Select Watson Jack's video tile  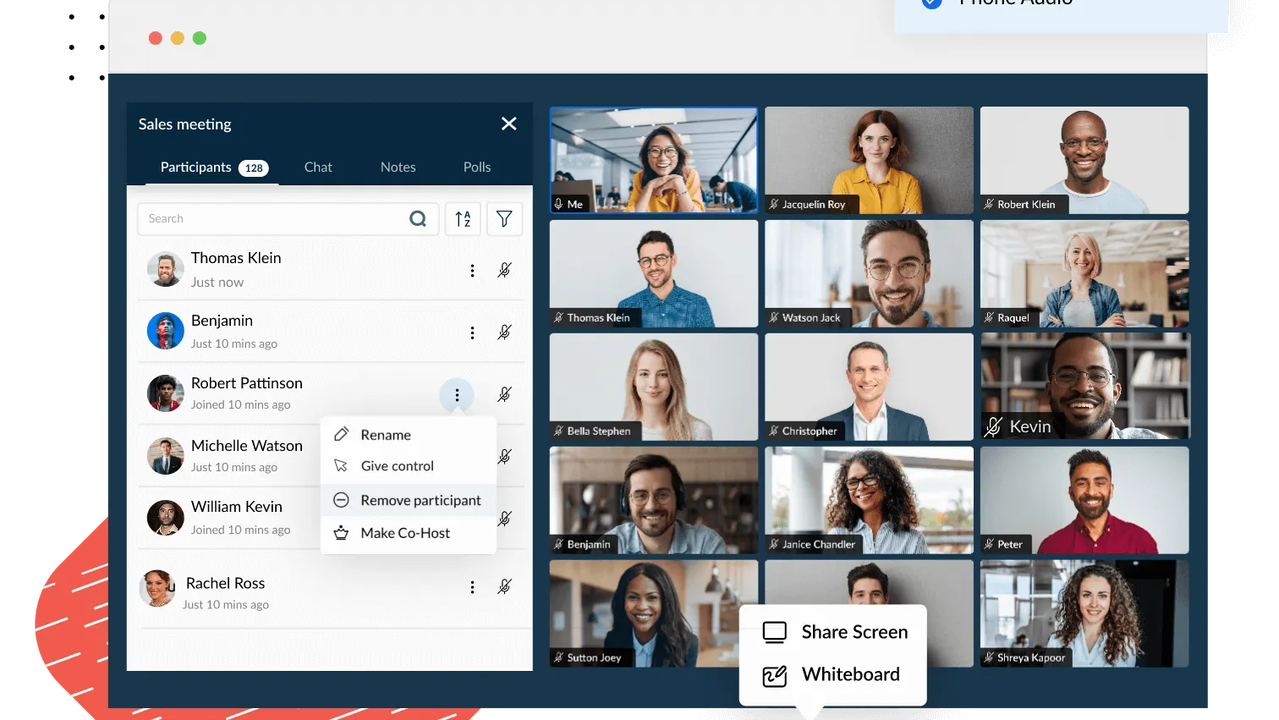(869, 274)
